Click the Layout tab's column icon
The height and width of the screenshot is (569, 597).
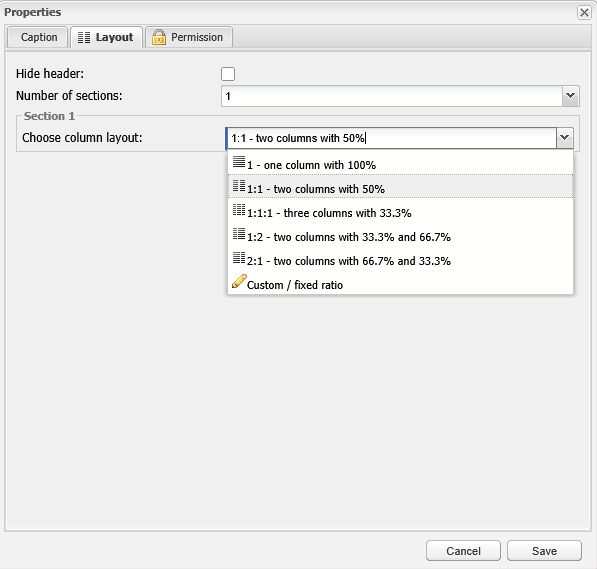pyautogui.click(x=84, y=37)
